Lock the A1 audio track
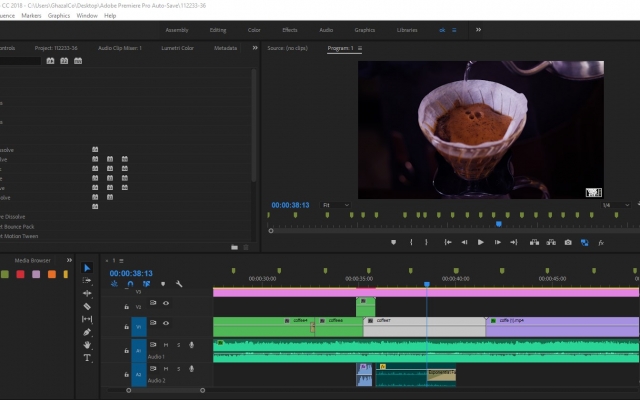The height and width of the screenshot is (400, 640). [127, 350]
